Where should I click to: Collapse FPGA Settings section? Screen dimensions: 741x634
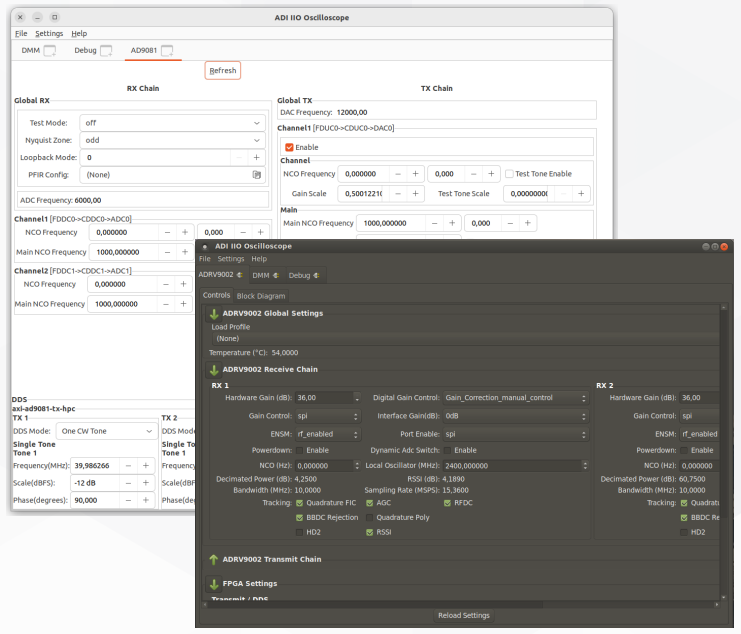[214, 584]
